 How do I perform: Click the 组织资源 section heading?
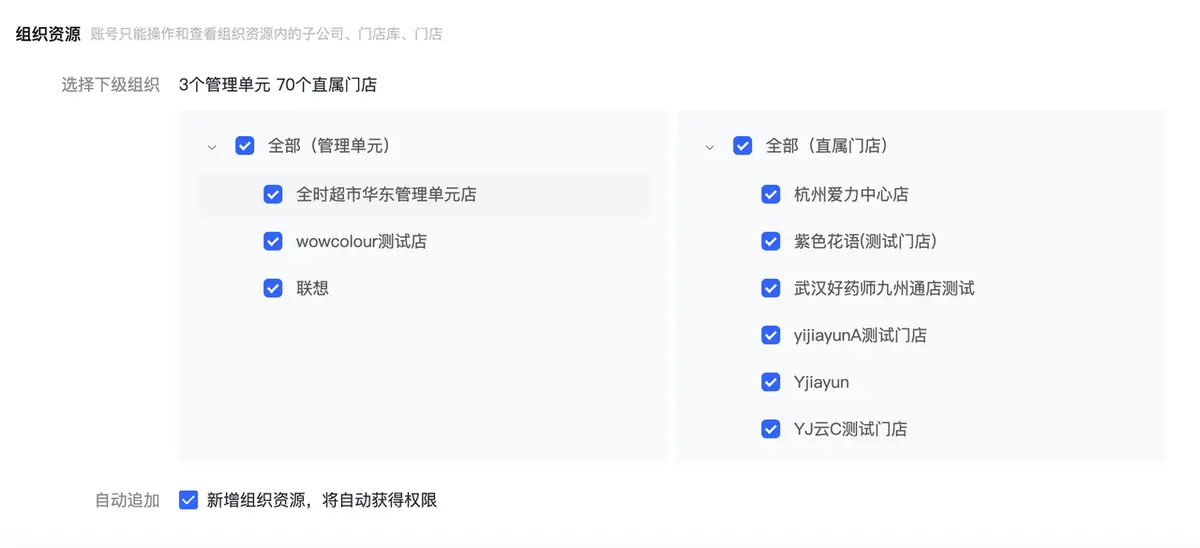click(x=48, y=34)
